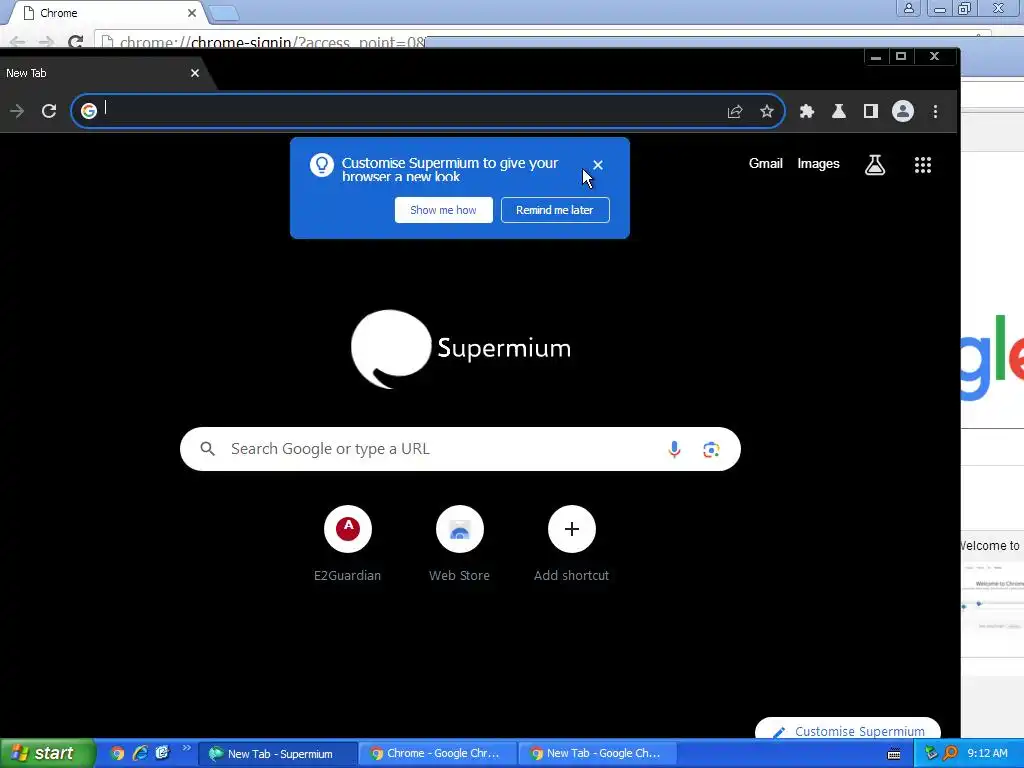Bookmark this tab with the star icon
Screen dimensions: 1024x768
coord(767,111)
